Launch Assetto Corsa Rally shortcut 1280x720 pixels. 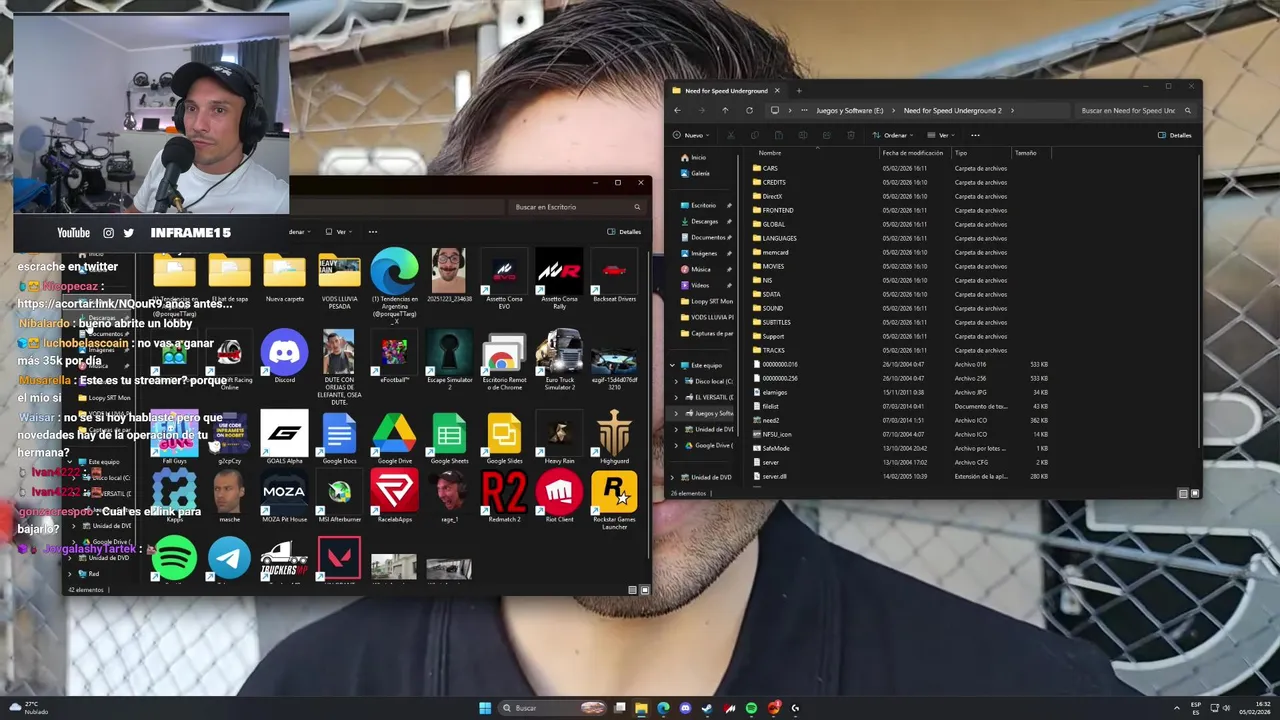tap(559, 279)
